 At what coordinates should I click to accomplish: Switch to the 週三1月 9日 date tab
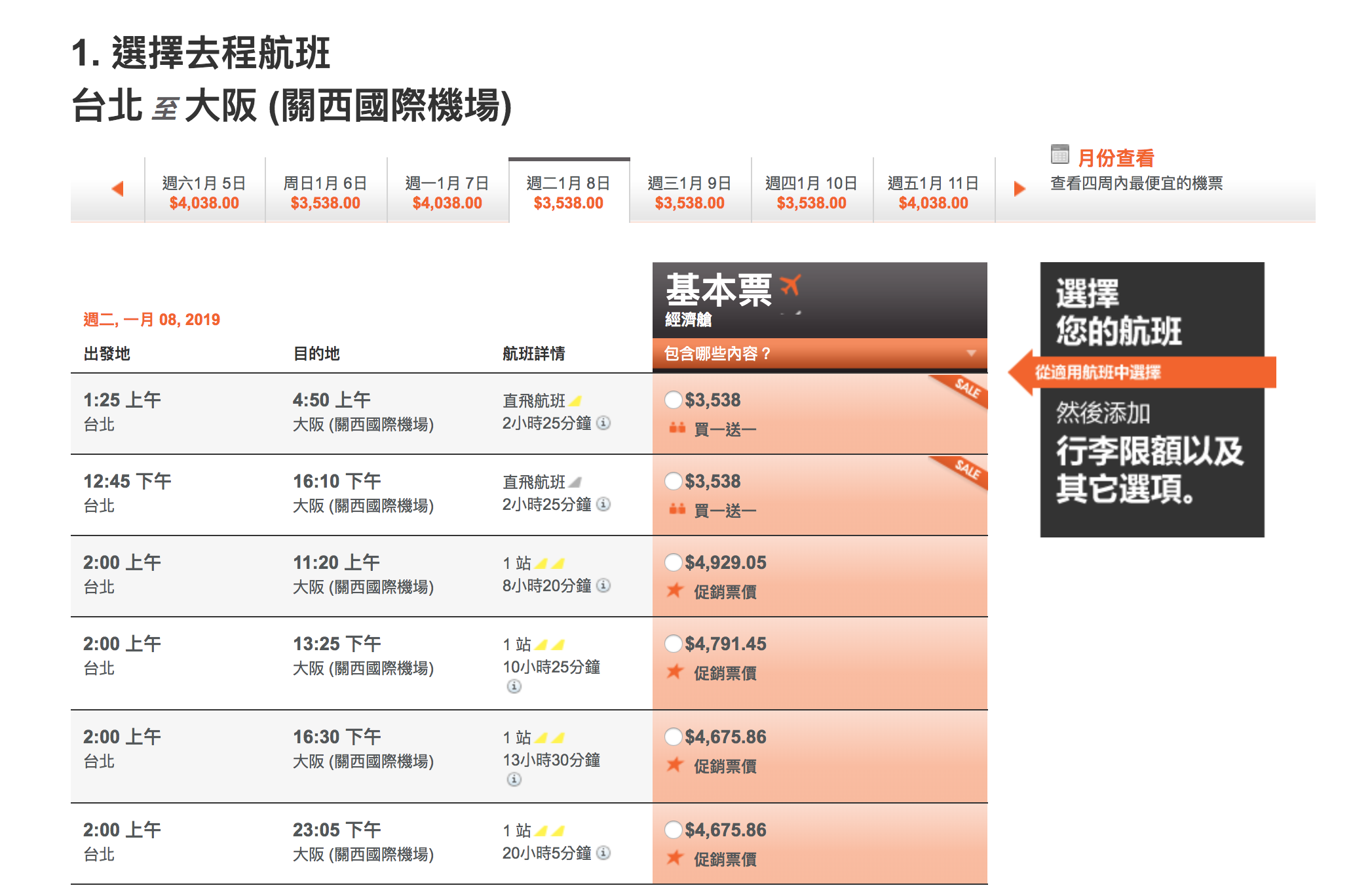pos(689,192)
